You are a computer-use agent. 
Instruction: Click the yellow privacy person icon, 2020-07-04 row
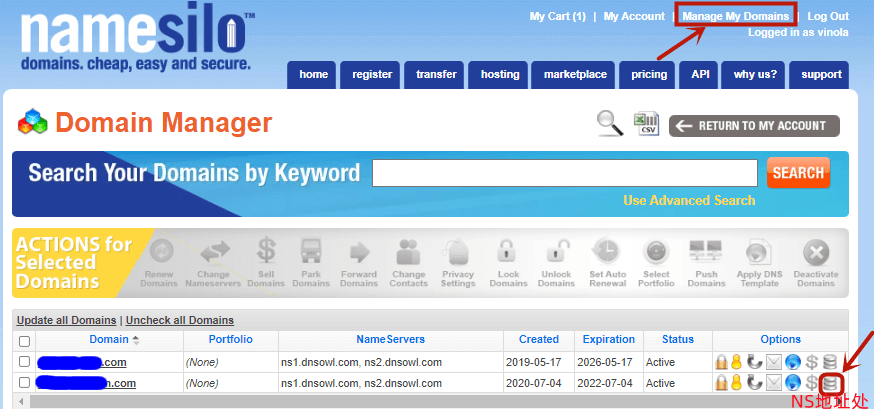[x=736, y=383]
